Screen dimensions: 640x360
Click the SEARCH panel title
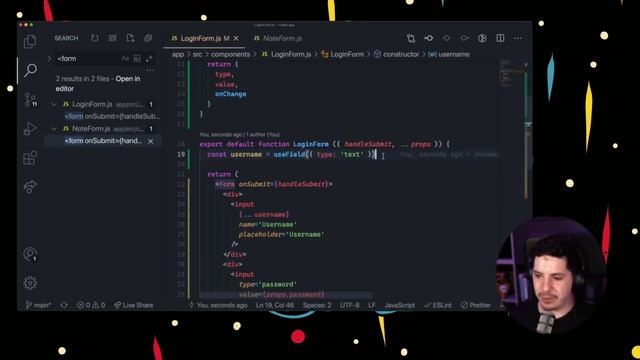point(66,38)
